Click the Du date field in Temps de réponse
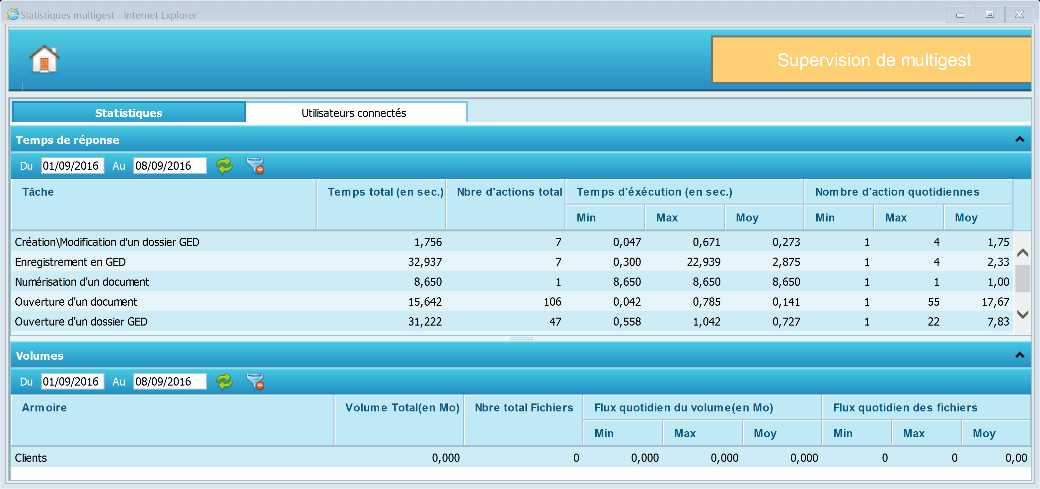 (x=72, y=166)
